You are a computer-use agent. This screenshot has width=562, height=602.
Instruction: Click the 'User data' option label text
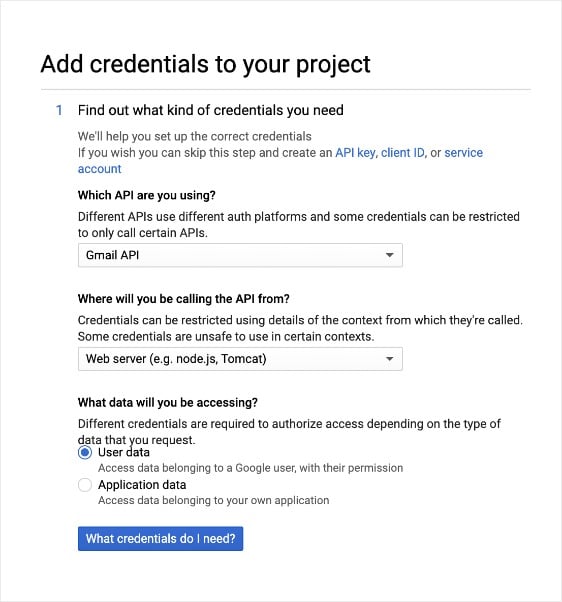[124, 453]
